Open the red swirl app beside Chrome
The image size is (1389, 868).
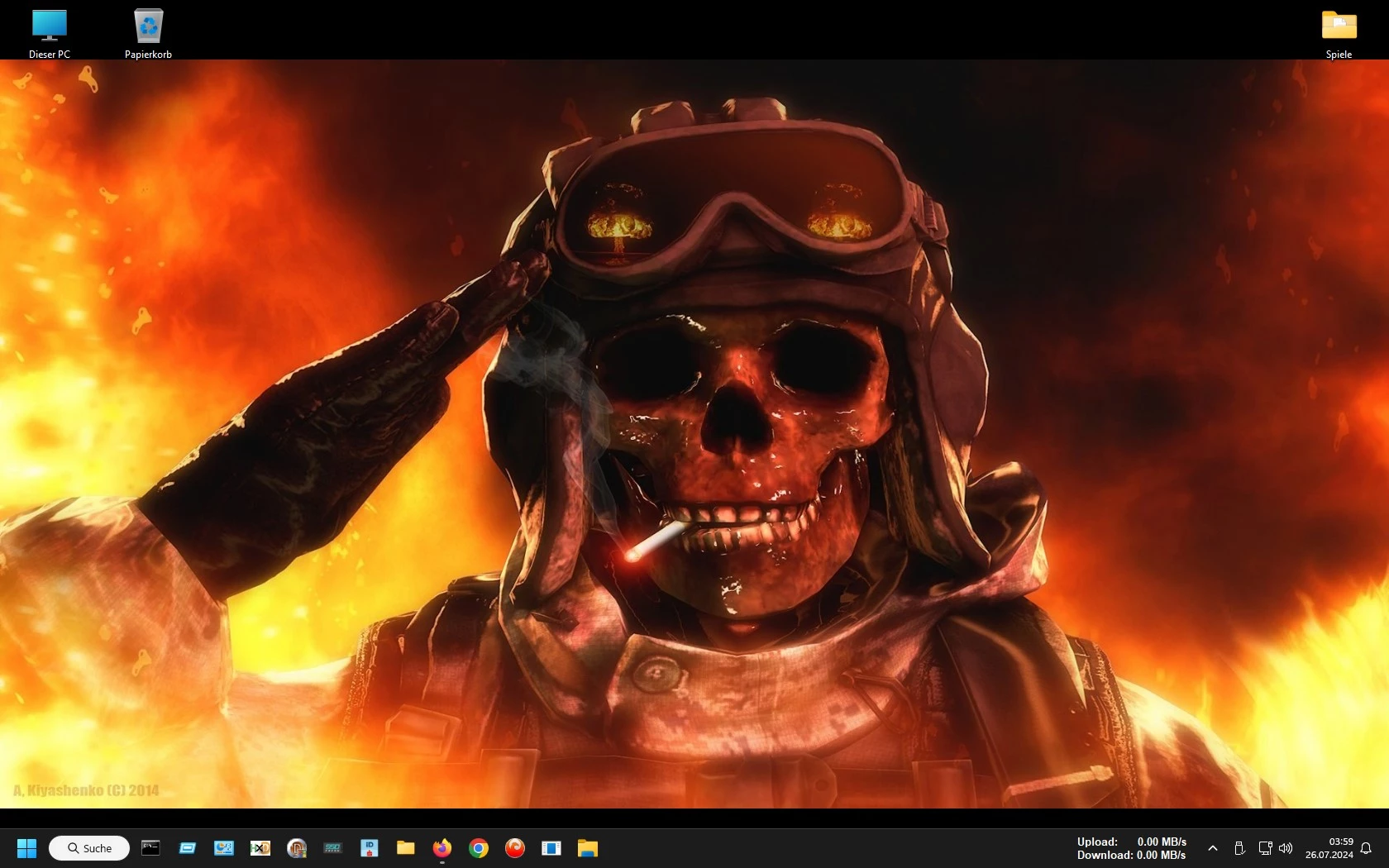(515, 847)
